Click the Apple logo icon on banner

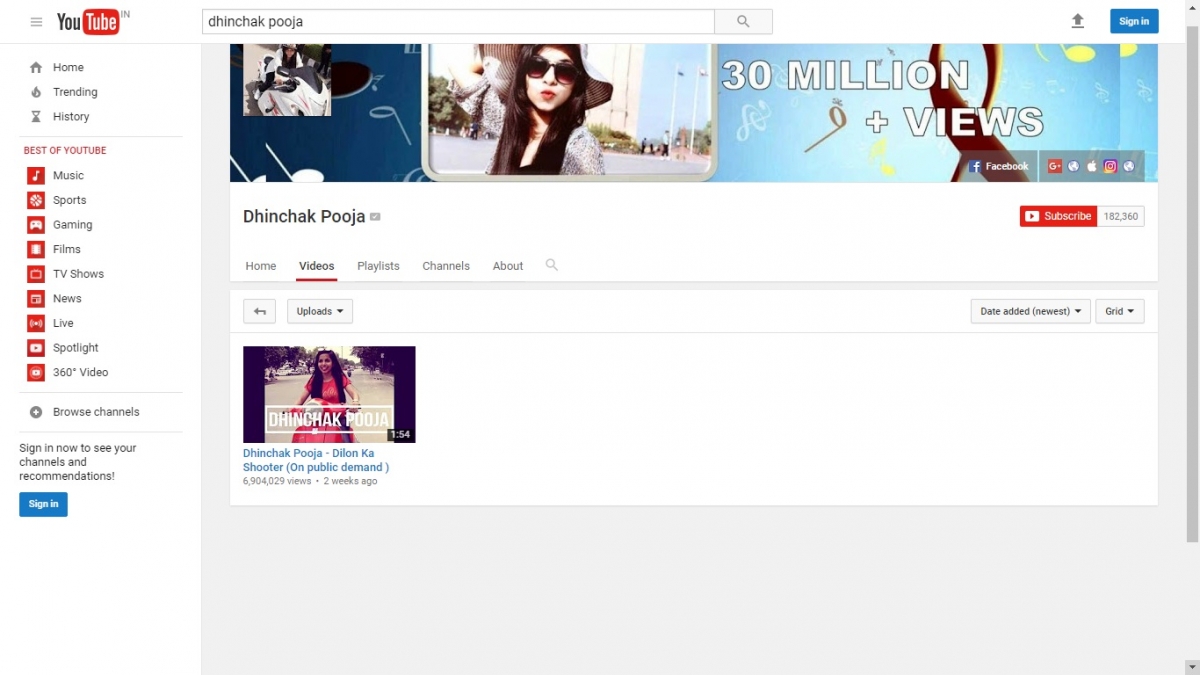pyautogui.click(x=1091, y=167)
